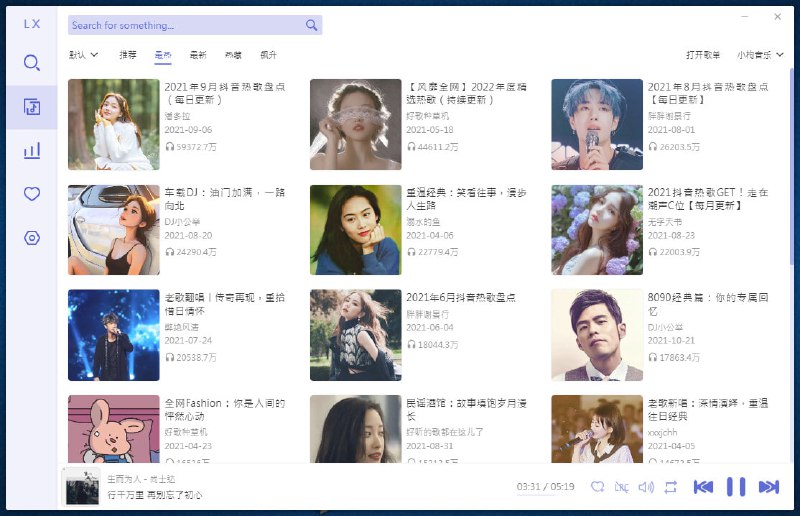Toggle the desktop lyrics display
Viewport: 800px width, 516px height.
pyautogui.click(x=622, y=487)
